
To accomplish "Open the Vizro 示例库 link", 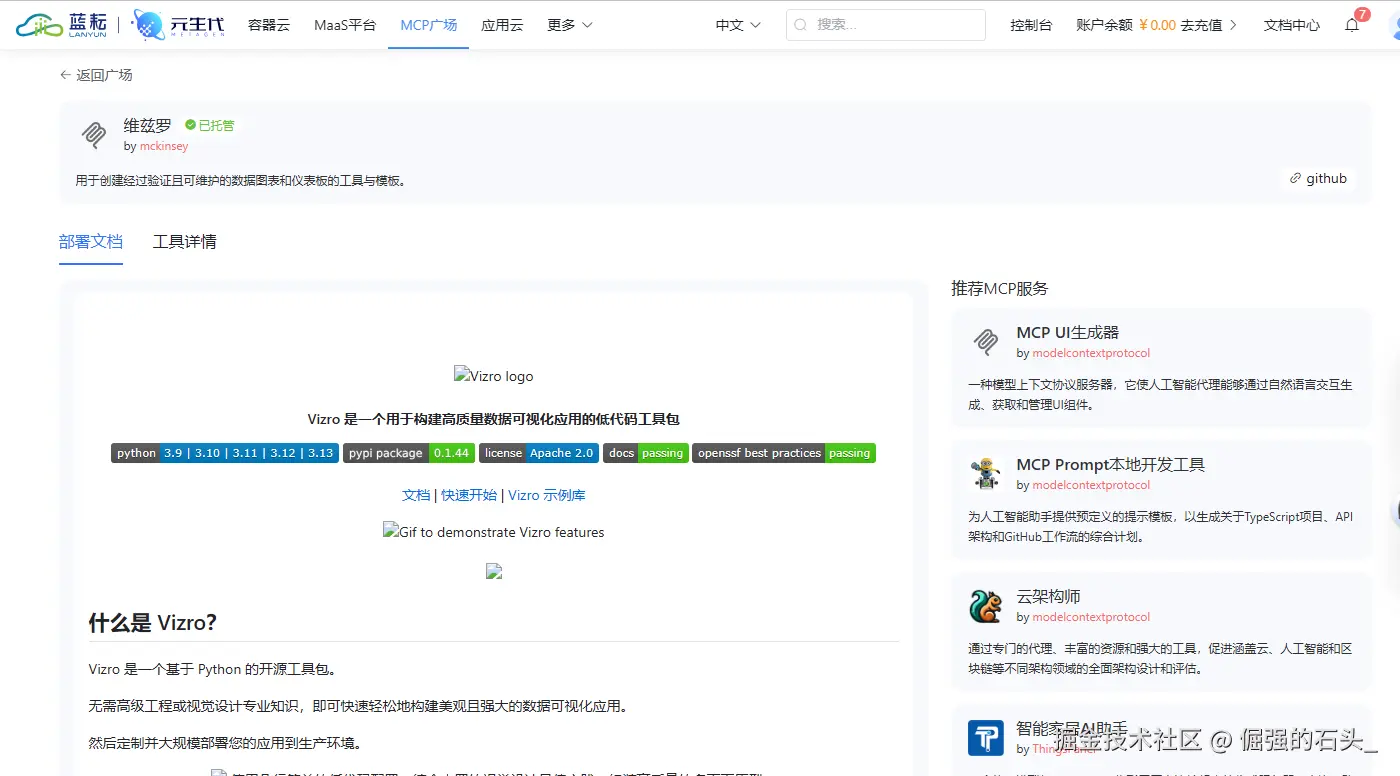I will pos(546,494).
